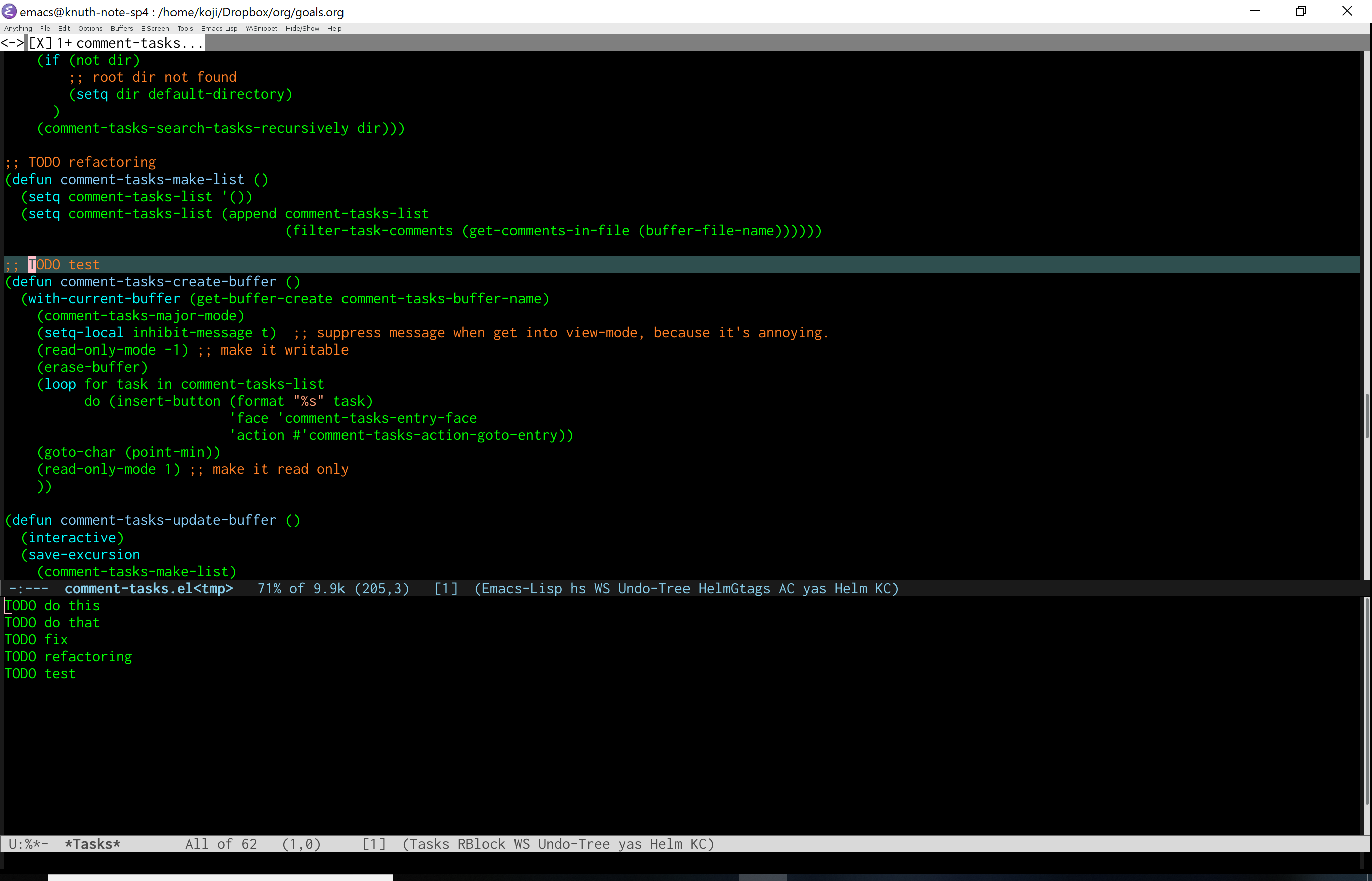The height and width of the screenshot is (881, 1372).
Task: Open the Edit menu
Action: (x=64, y=28)
